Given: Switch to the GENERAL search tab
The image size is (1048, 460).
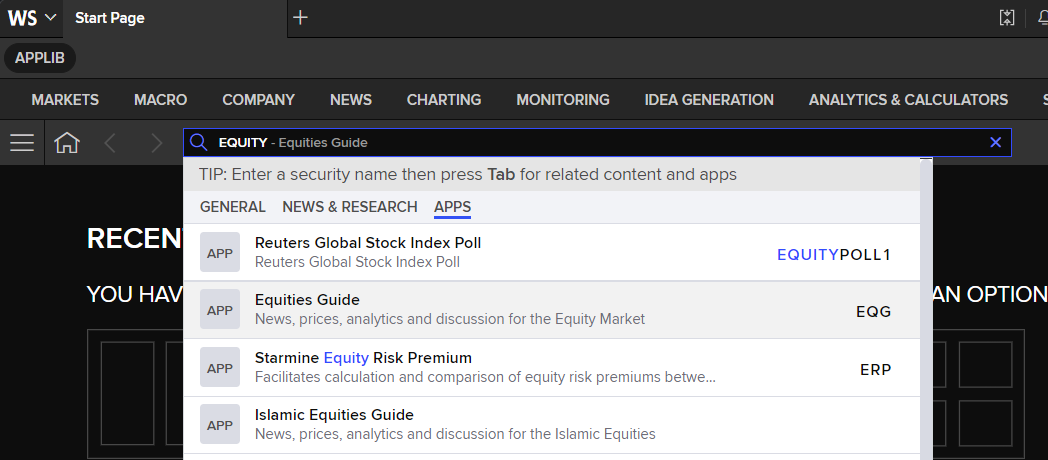Looking at the screenshot, I should click(x=233, y=207).
